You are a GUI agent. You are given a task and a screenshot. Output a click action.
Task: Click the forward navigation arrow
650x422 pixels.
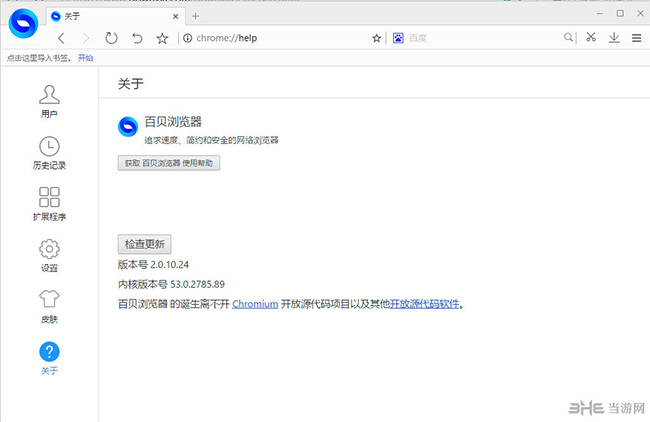[86, 38]
